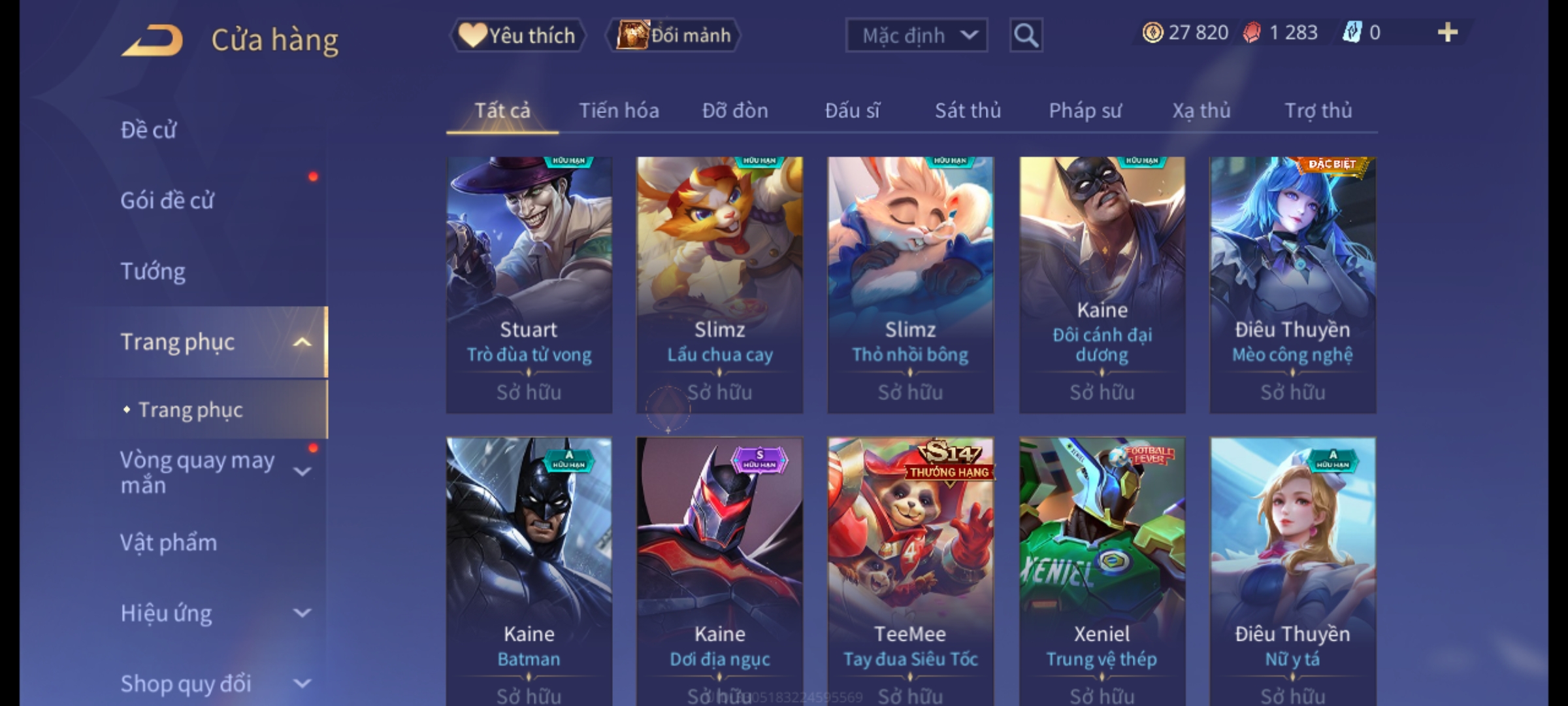Viewport: 1568px width, 706px height.
Task: Open Yêu thích heart favorites
Action: (517, 35)
